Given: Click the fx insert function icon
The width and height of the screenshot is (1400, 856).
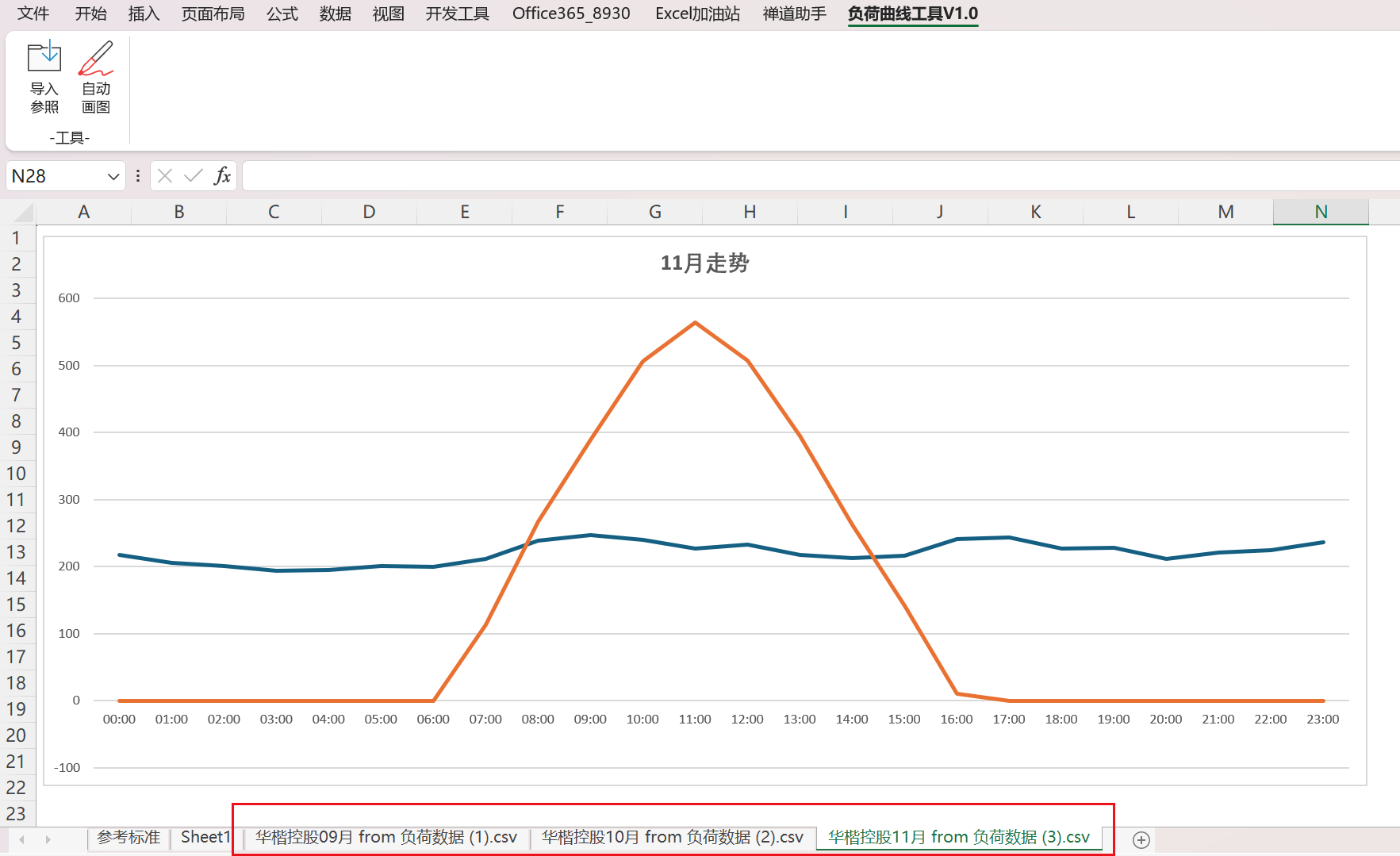Looking at the screenshot, I should (222, 176).
